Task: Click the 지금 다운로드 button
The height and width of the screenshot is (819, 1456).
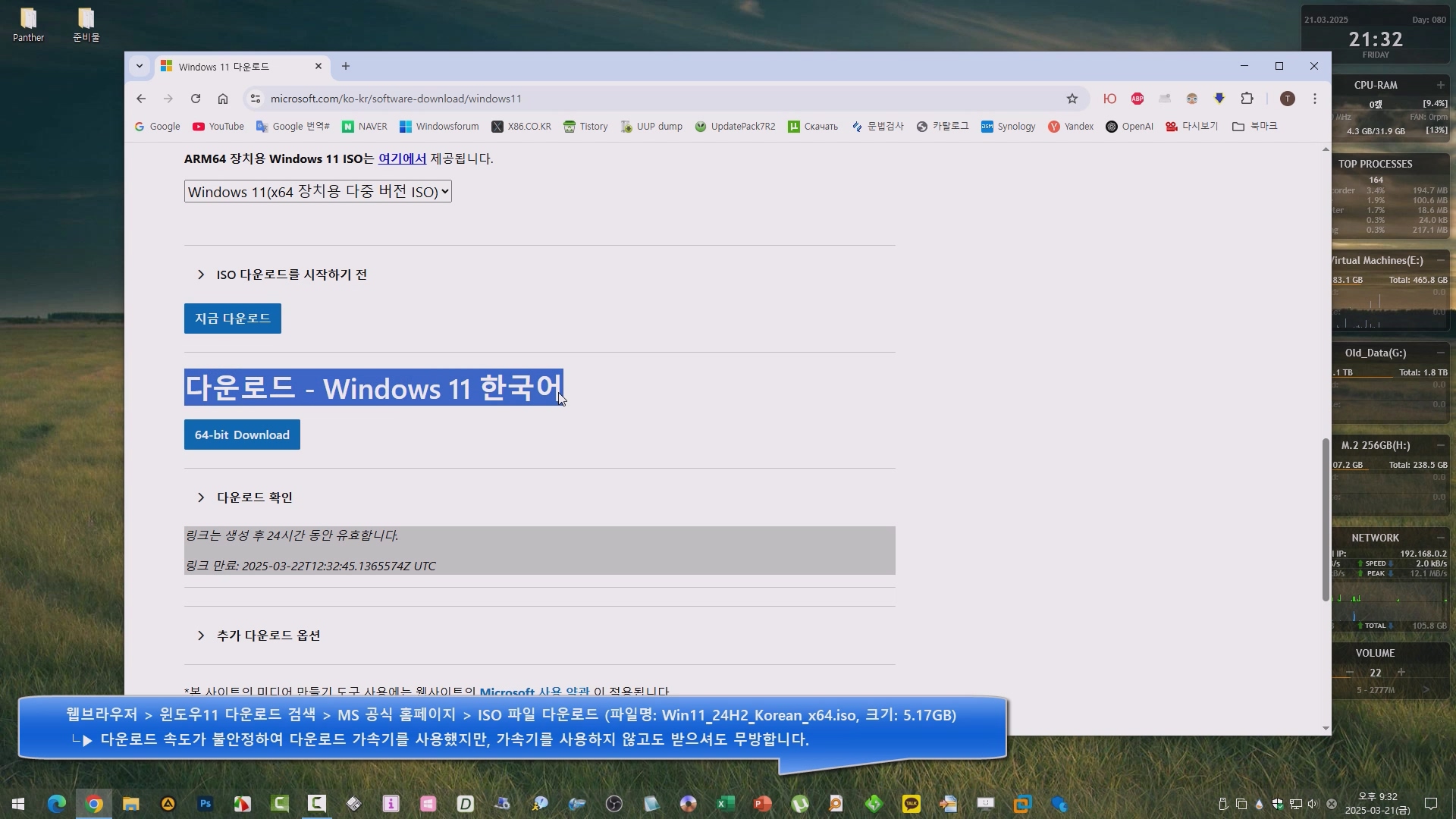Action: tap(233, 318)
